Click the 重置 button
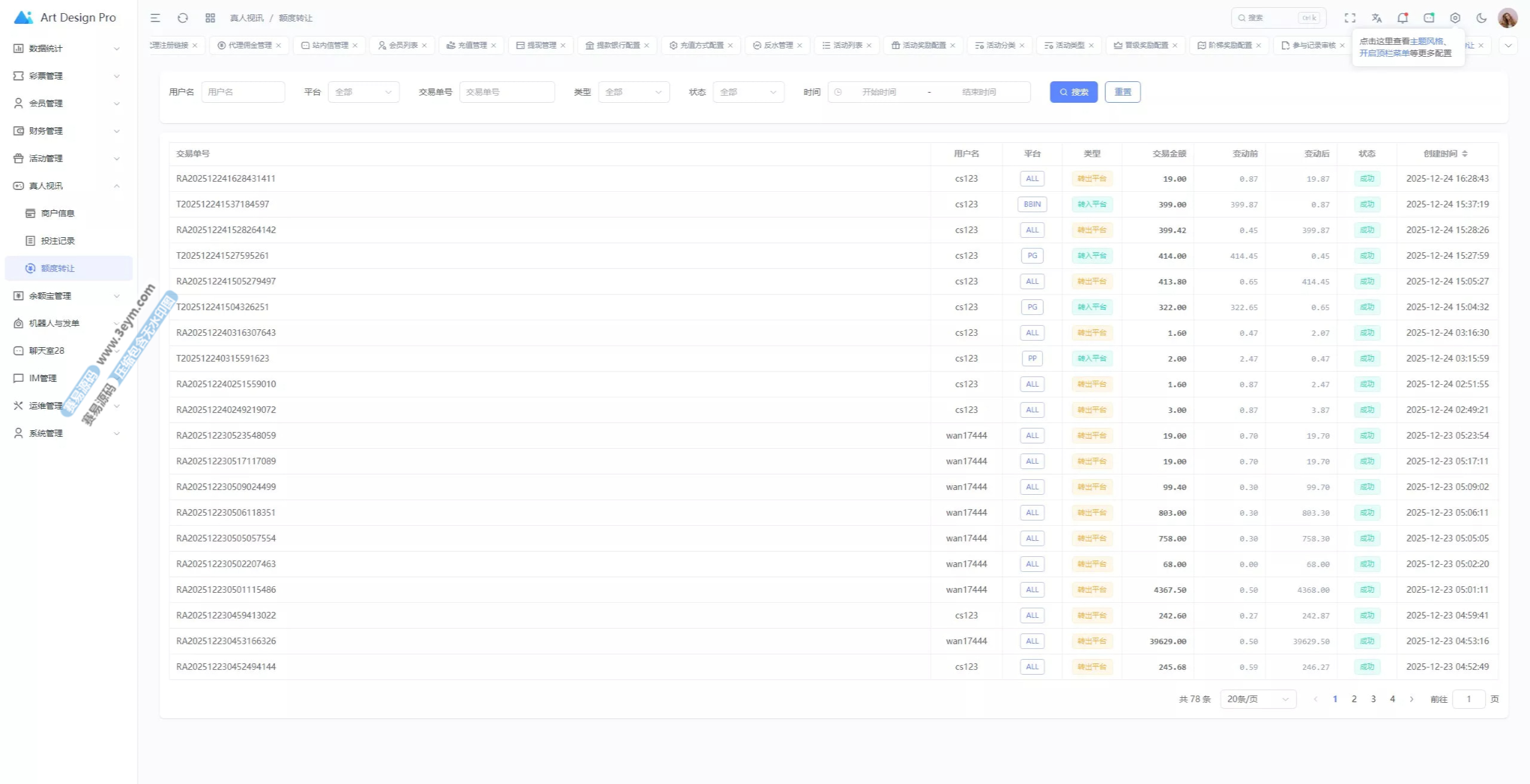Screen dimensions: 1530x784 pos(1122,92)
